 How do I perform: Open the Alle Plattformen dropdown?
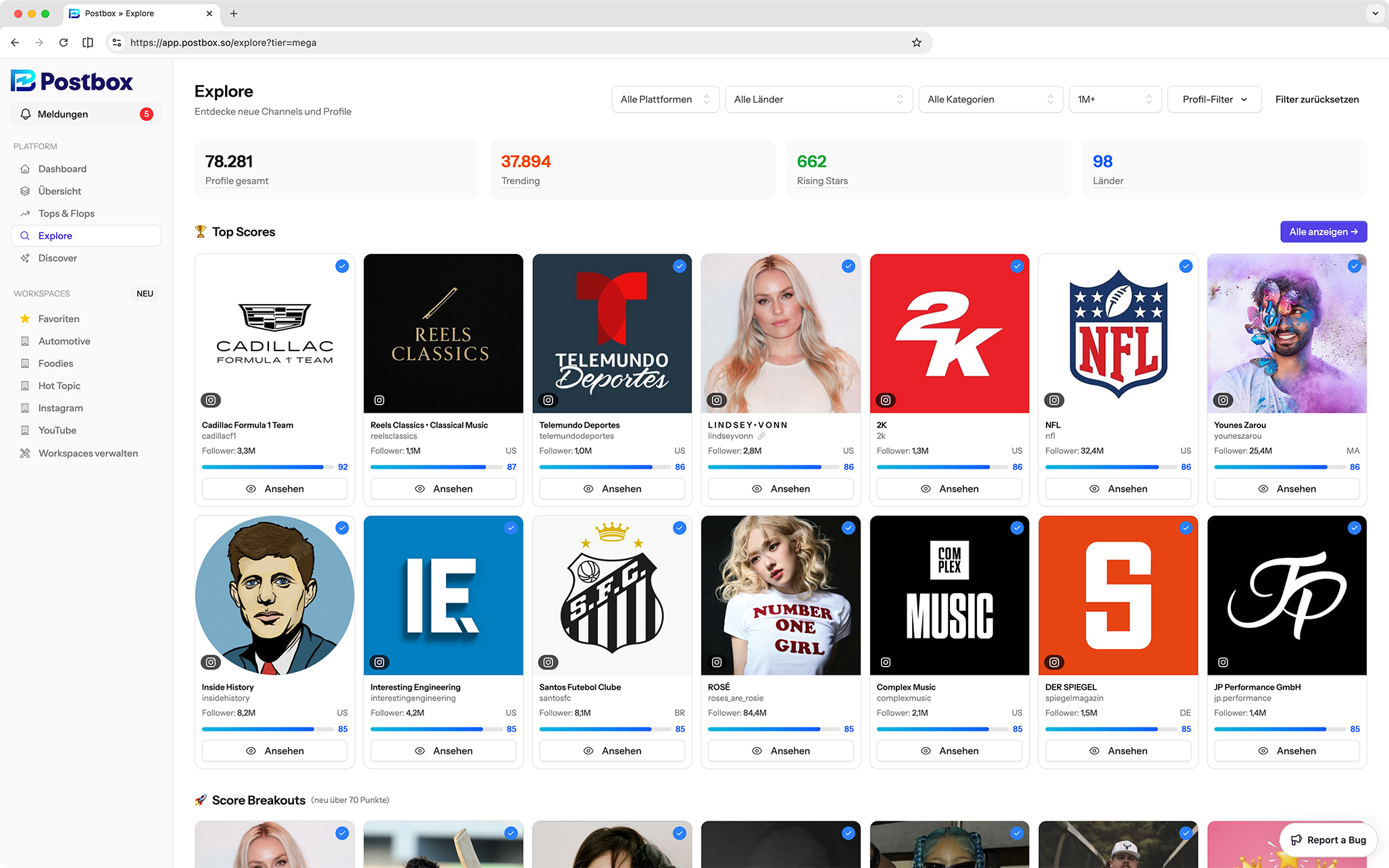(665, 99)
